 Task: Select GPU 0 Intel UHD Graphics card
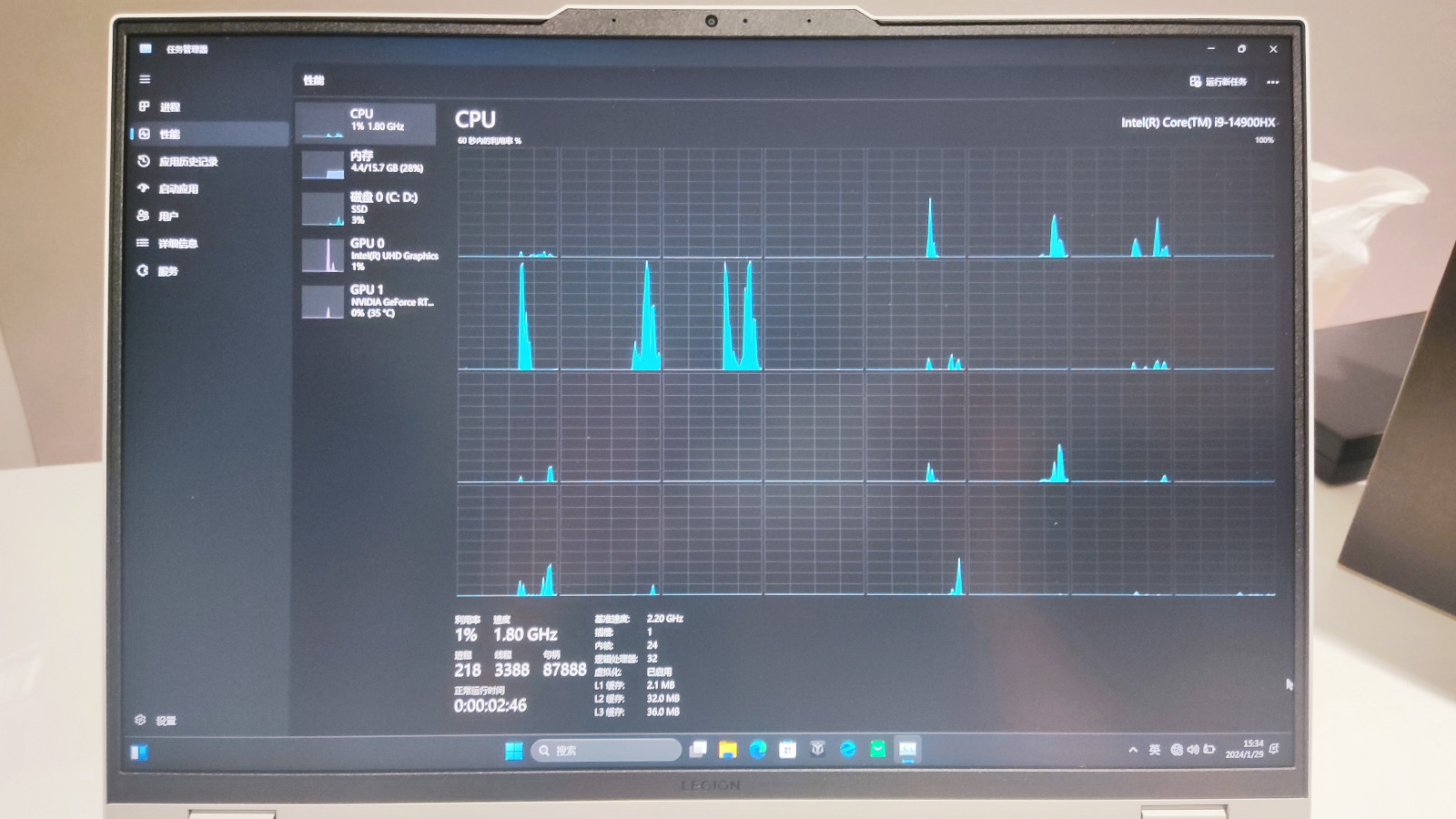366,254
